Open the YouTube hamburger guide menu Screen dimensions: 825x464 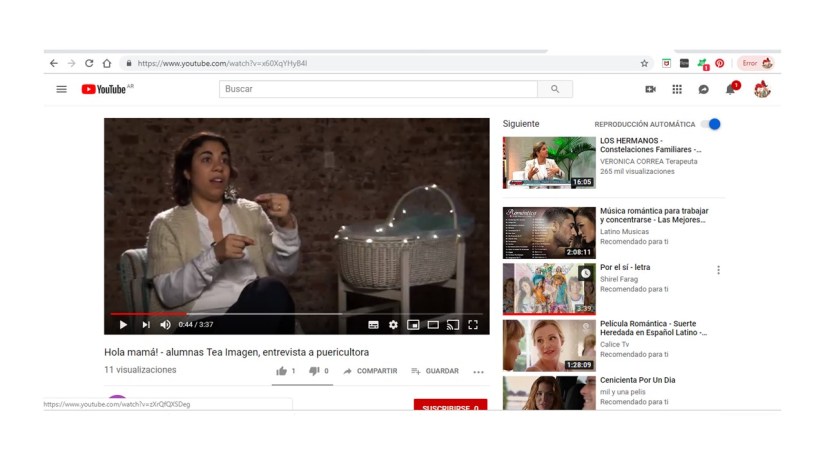coord(62,89)
